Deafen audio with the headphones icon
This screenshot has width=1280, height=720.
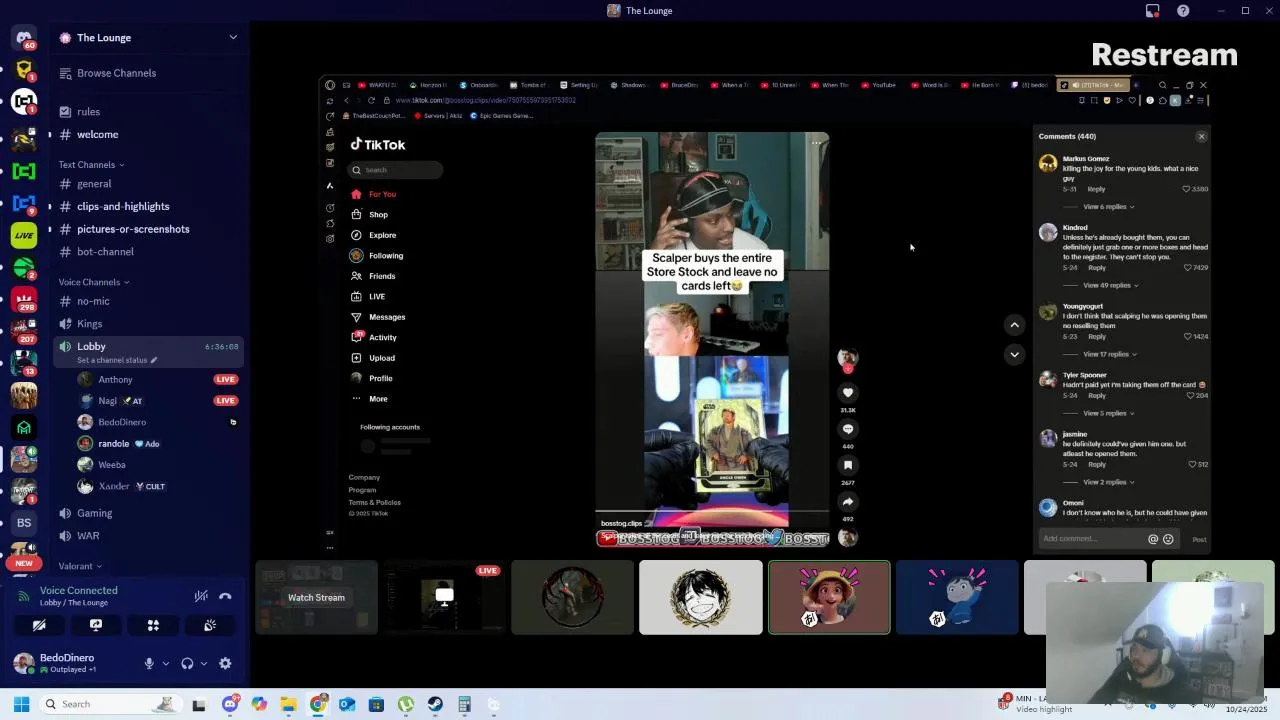click(x=187, y=663)
